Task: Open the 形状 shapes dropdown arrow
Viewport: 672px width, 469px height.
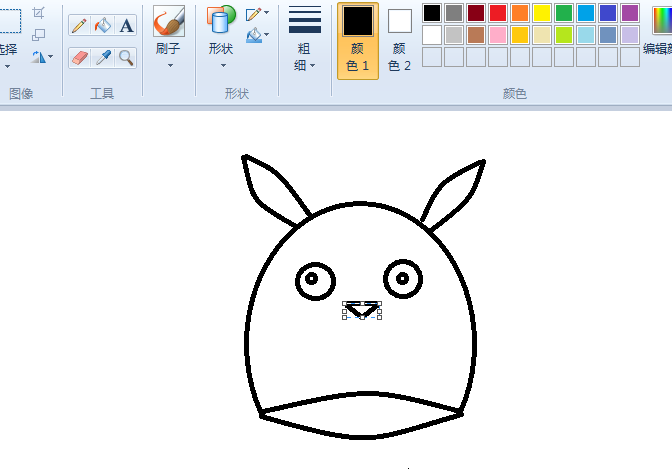Action: click(223, 66)
